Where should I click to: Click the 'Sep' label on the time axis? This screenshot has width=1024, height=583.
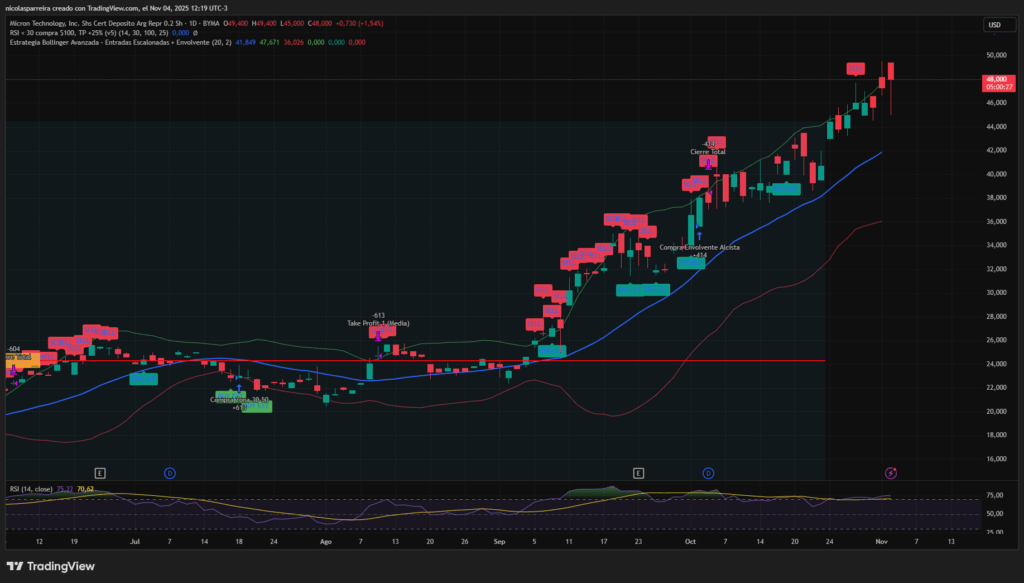pos(500,541)
